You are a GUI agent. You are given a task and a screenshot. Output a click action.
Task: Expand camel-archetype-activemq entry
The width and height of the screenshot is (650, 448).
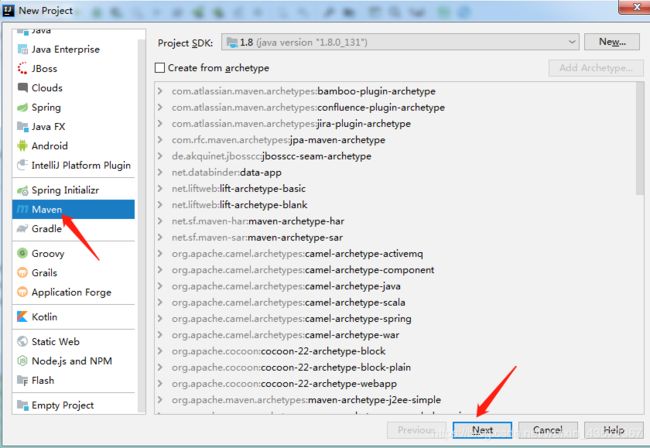click(x=160, y=253)
